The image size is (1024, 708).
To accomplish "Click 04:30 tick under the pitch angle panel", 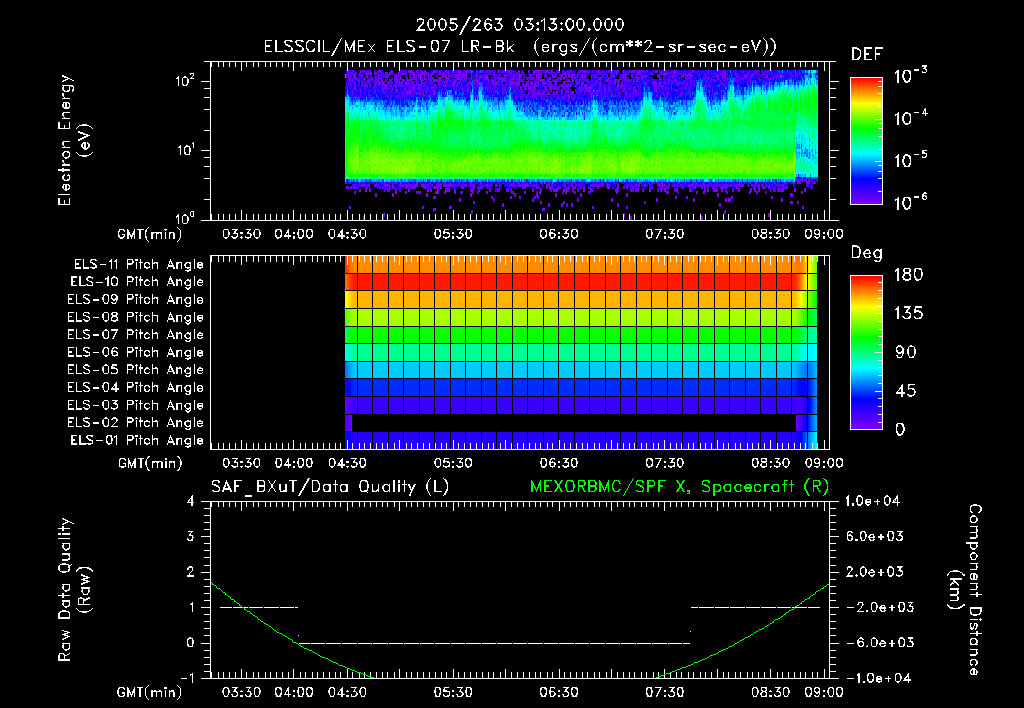I will (x=347, y=463).
